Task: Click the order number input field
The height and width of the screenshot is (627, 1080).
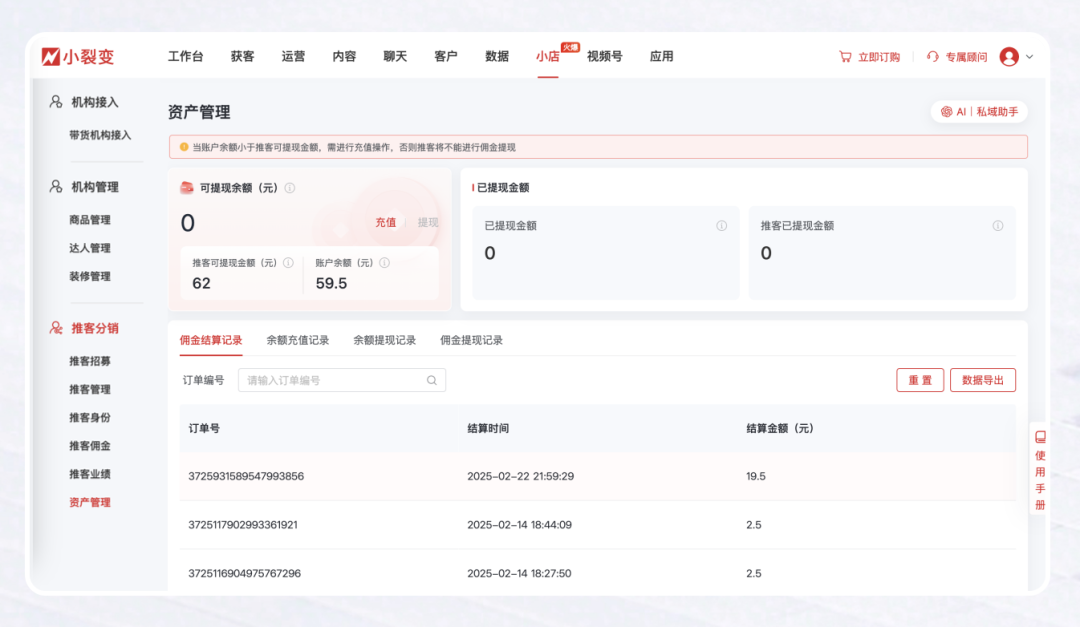Action: [x=330, y=380]
